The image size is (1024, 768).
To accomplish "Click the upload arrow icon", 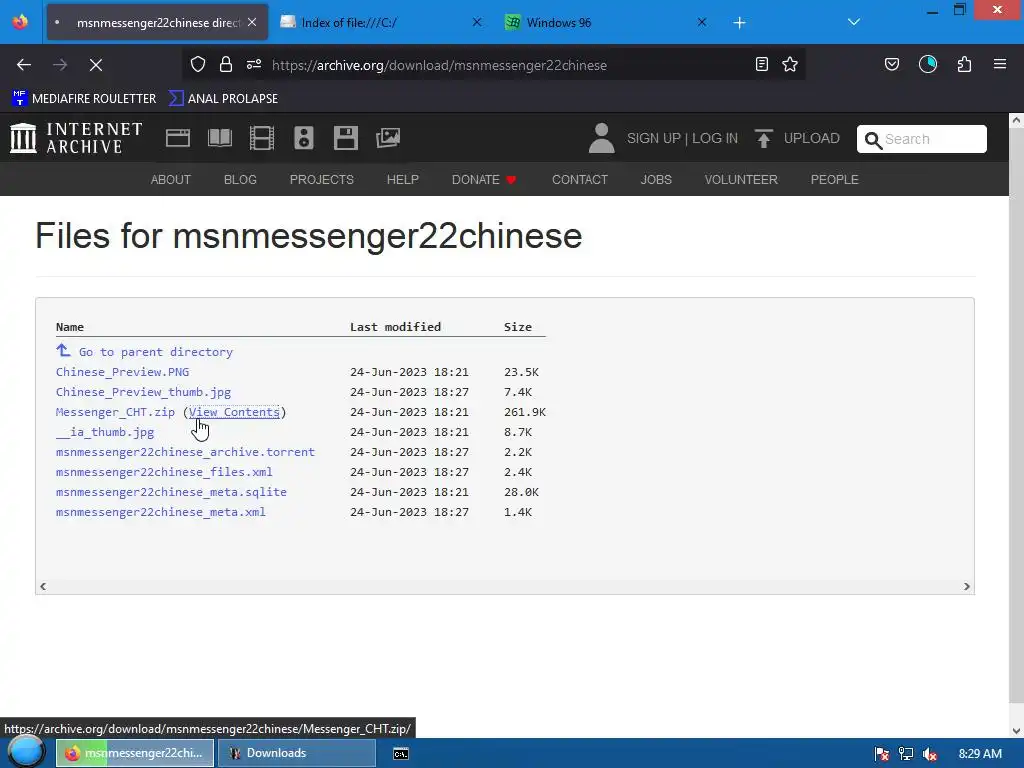I will click(763, 138).
